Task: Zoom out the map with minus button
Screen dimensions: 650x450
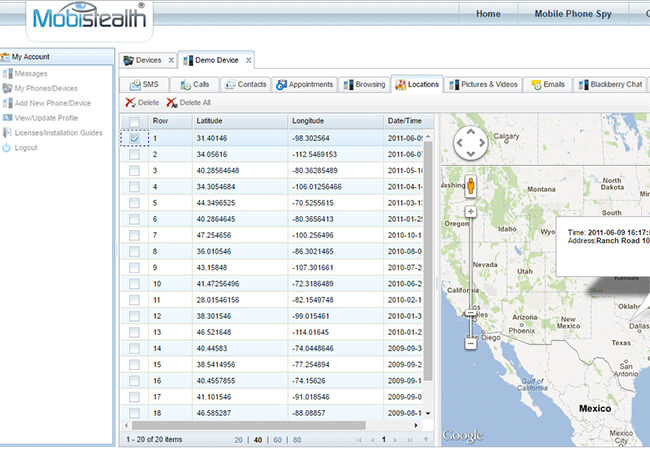Action: pyautogui.click(x=470, y=343)
